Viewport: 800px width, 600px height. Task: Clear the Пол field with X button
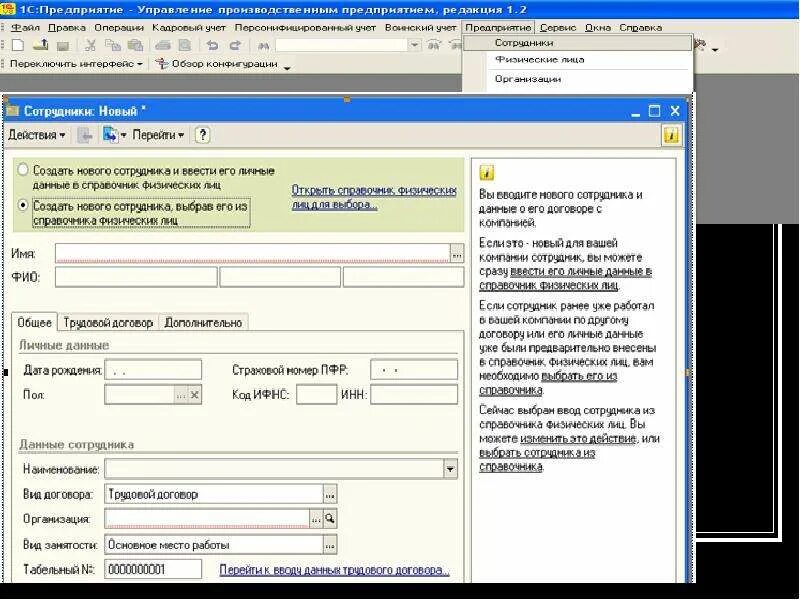point(194,395)
